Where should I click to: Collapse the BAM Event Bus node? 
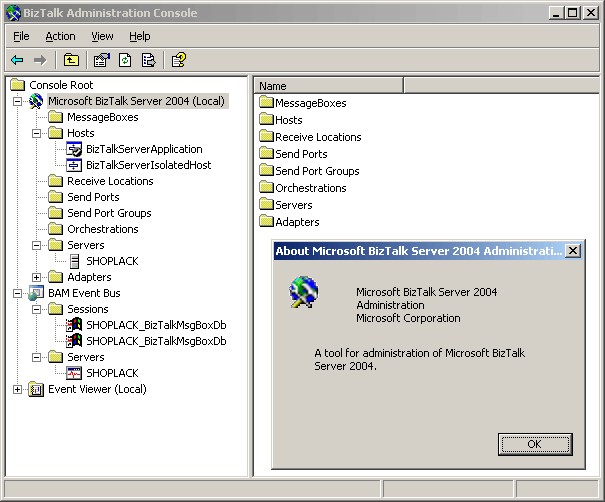tap(17, 294)
